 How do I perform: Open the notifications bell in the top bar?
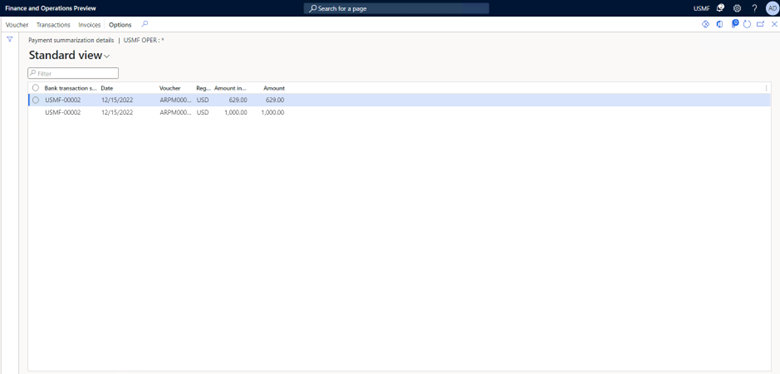click(720, 8)
